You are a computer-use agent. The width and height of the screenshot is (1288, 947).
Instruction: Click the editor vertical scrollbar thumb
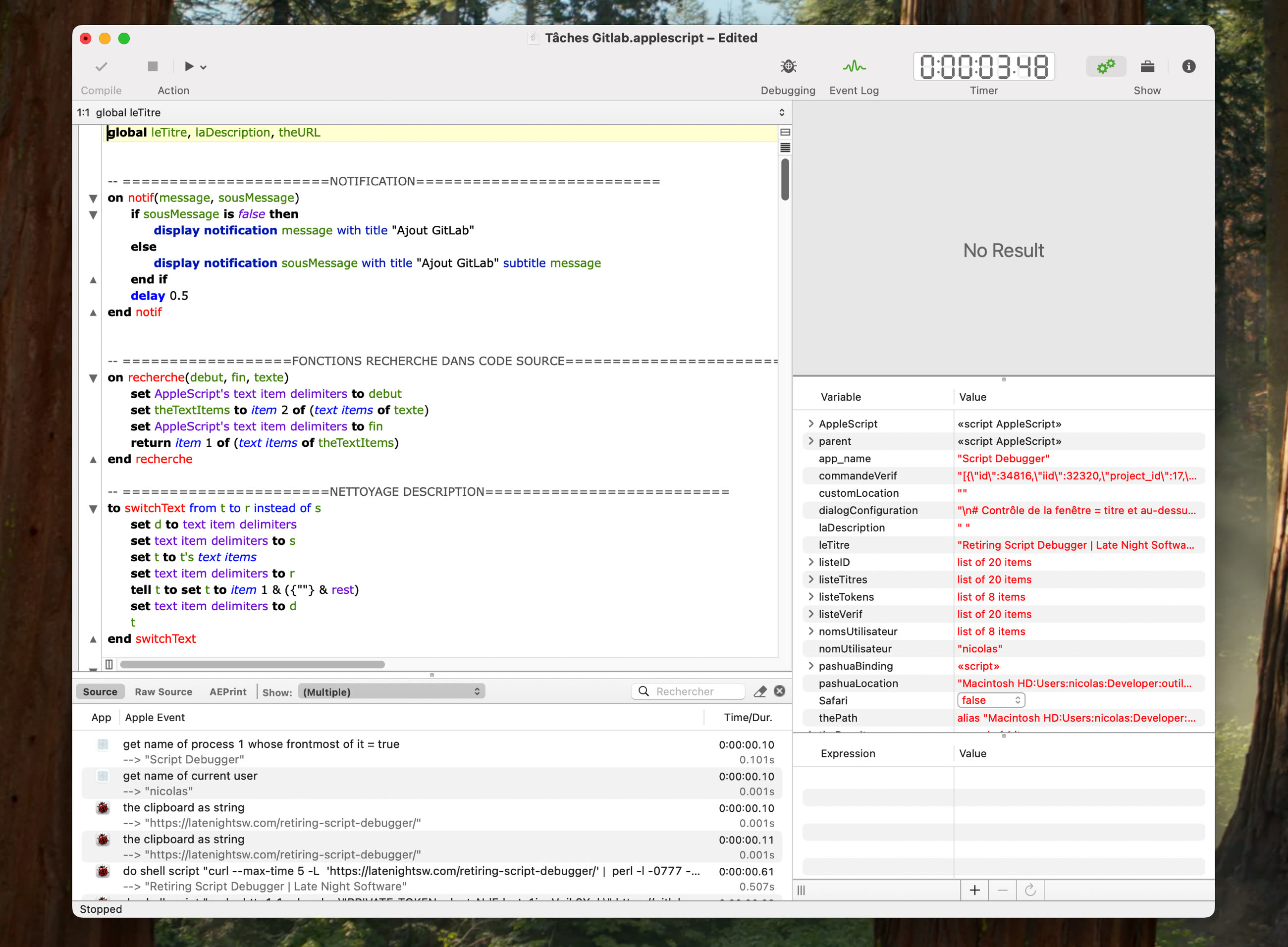[x=785, y=179]
